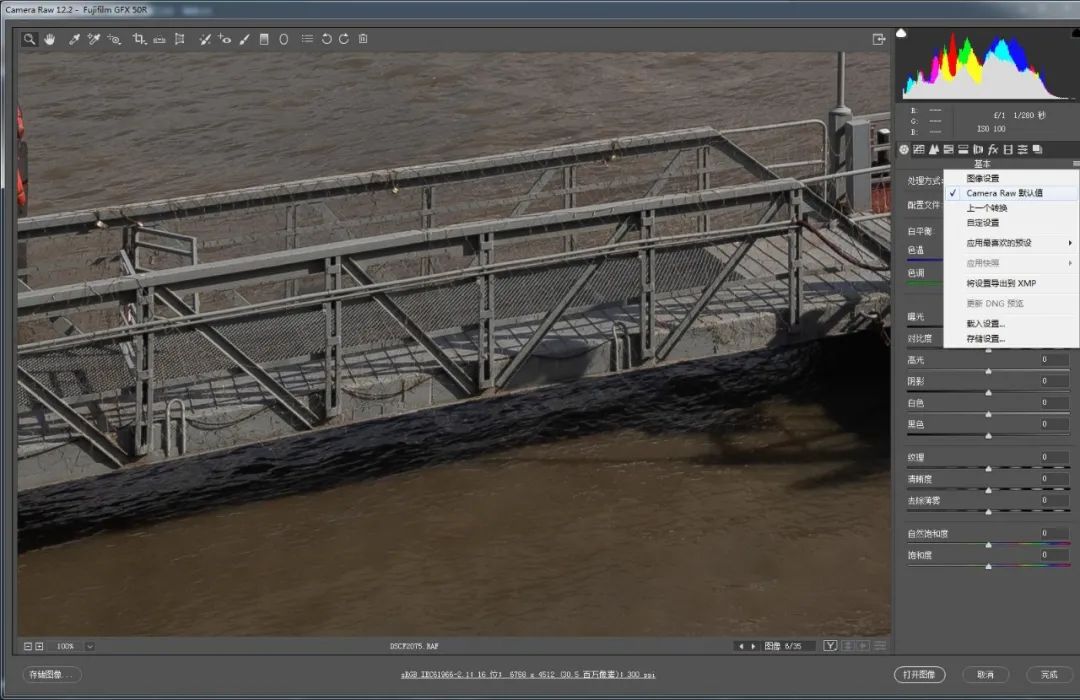
Task: Click the trash delete icon in toolbar
Action: click(363, 39)
